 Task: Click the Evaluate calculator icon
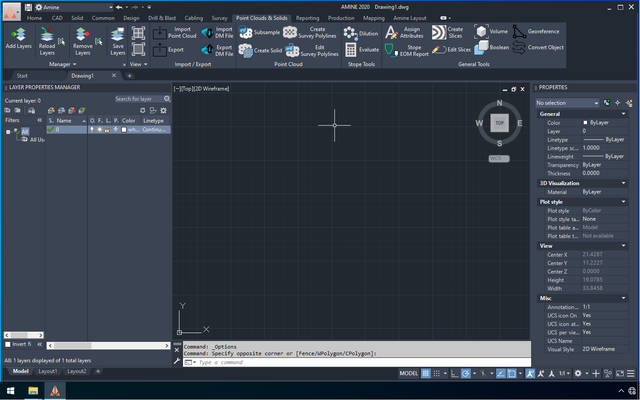(351, 50)
